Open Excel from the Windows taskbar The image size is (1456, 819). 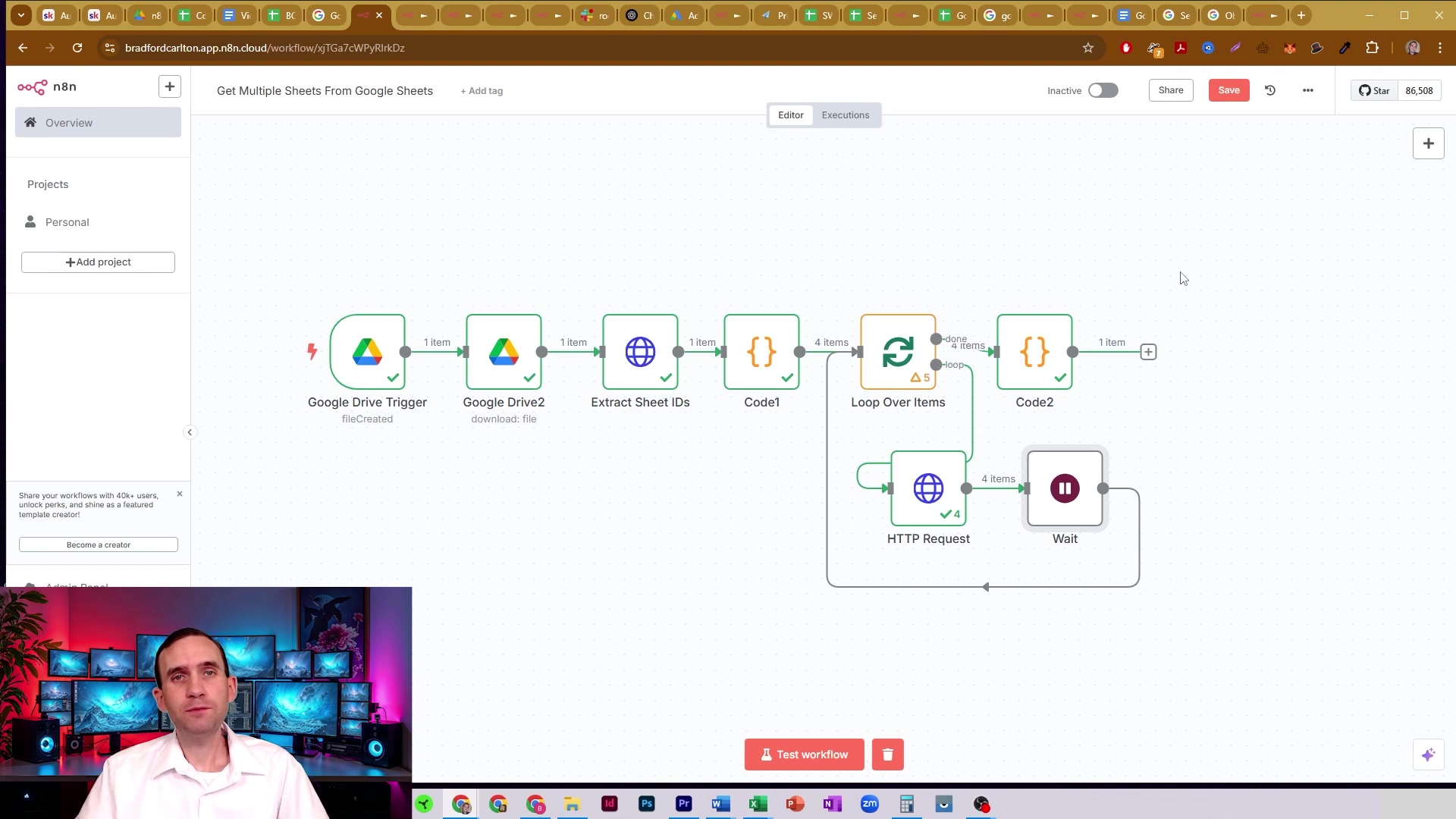tap(758, 804)
